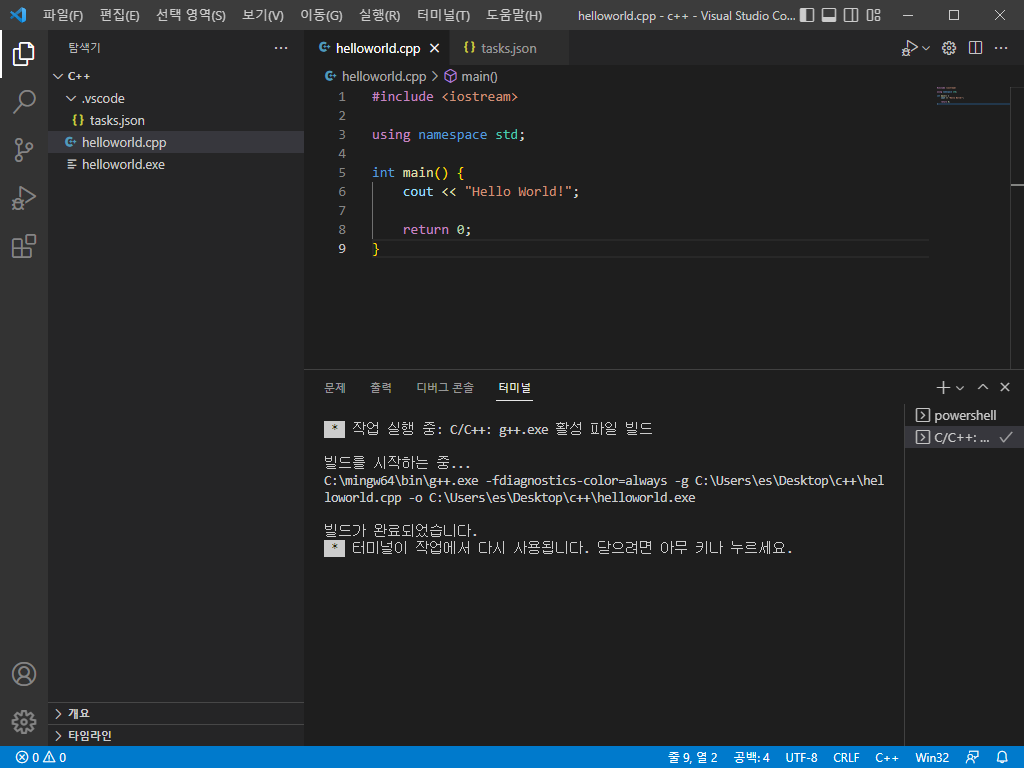
Task: Open the Source Control view
Action: pos(24,149)
